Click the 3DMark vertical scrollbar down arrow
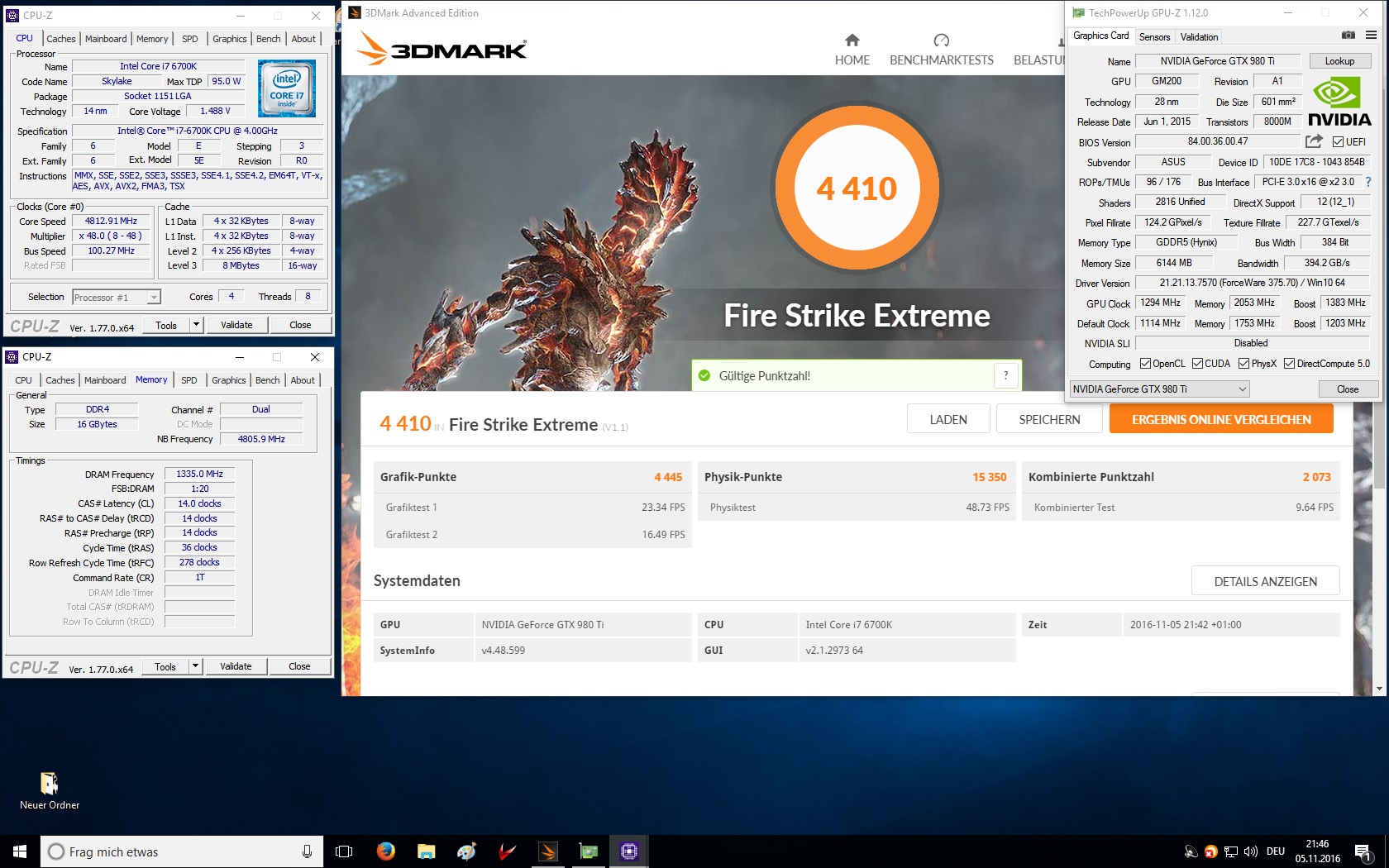This screenshot has height=868, width=1389. tap(1378, 689)
